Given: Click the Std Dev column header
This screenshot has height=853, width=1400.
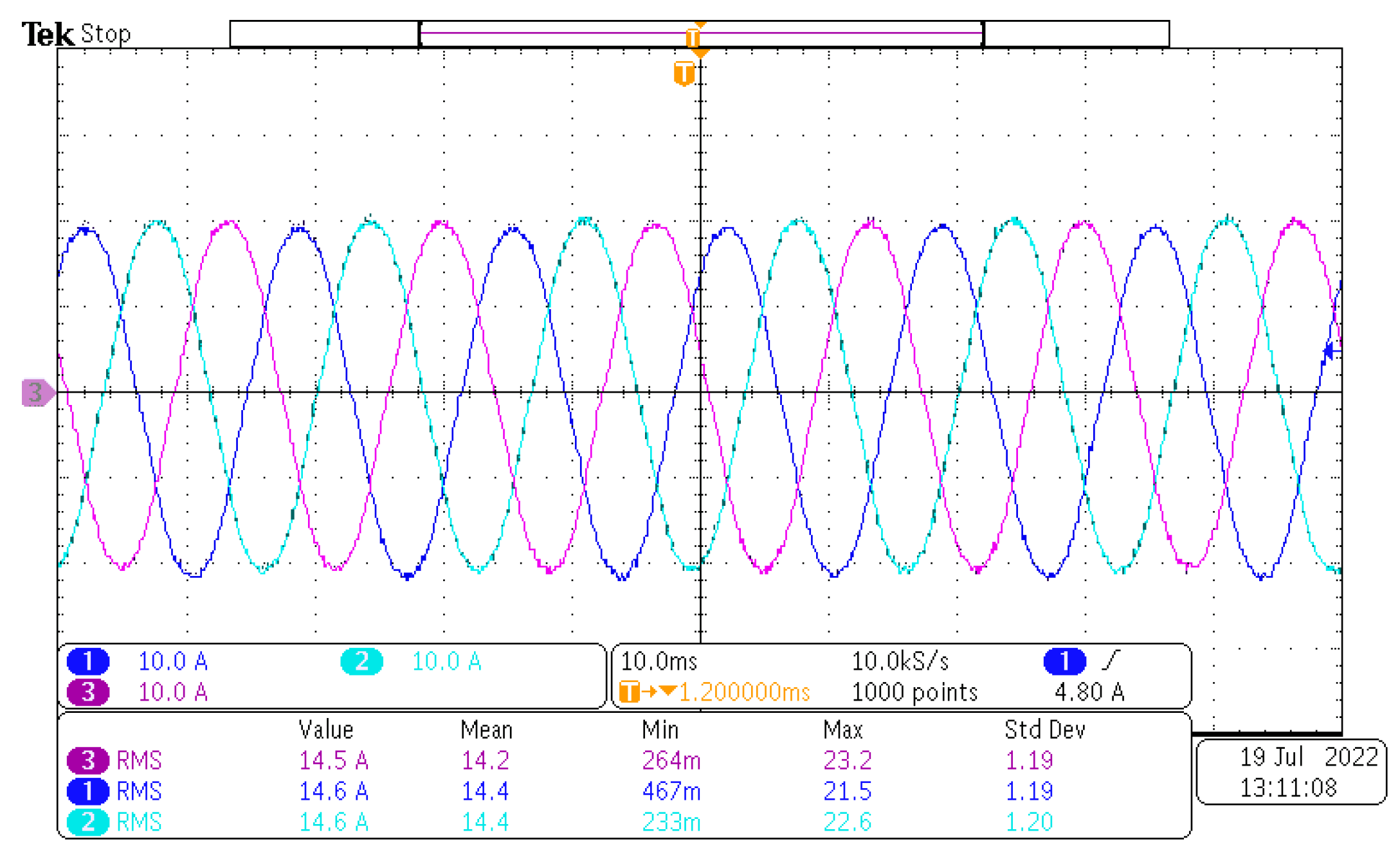Looking at the screenshot, I should pyautogui.click(x=1045, y=730).
